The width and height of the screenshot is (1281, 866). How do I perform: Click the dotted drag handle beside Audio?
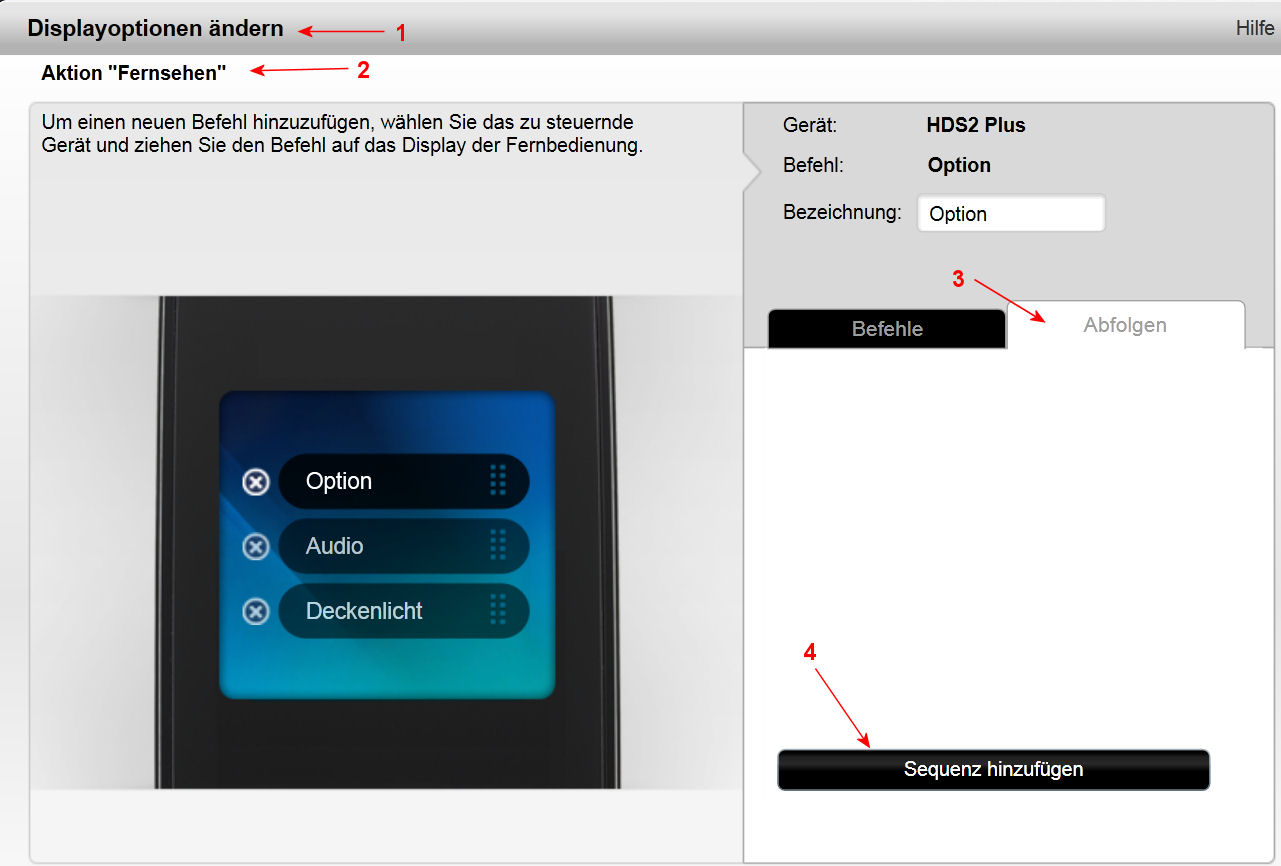coord(498,546)
